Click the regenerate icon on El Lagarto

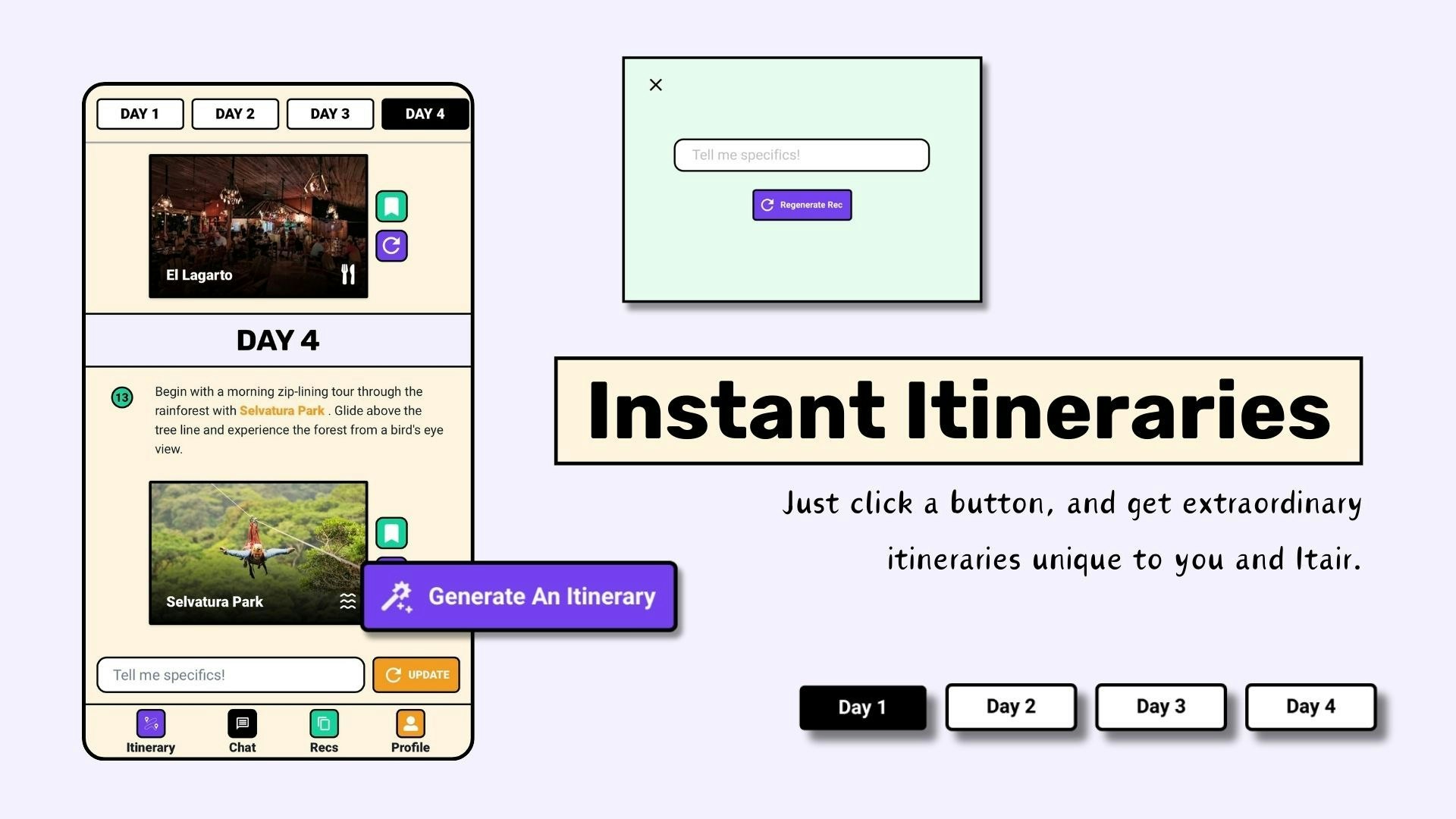[x=390, y=245]
